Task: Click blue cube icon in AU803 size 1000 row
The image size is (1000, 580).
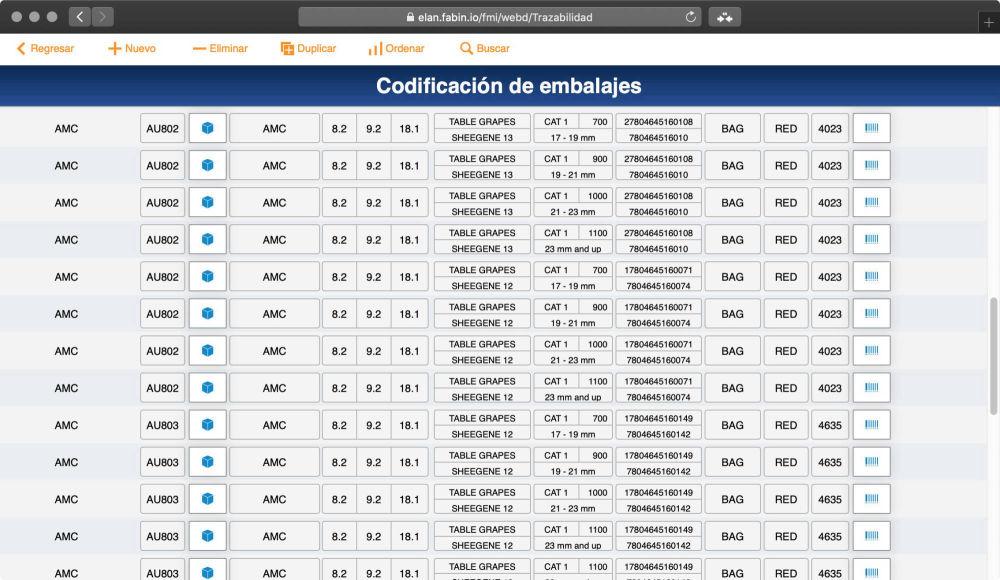Action: [208, 499]
